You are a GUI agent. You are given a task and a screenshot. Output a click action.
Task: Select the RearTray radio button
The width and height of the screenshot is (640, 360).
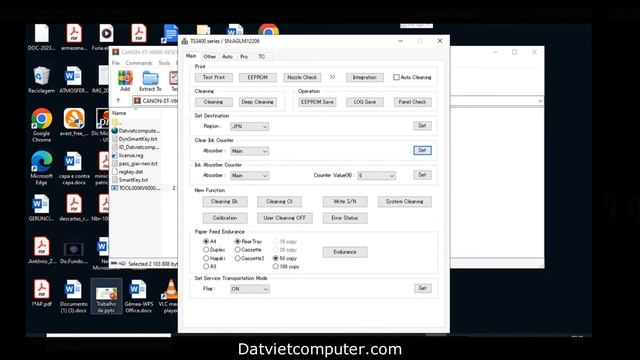[238, 241]
